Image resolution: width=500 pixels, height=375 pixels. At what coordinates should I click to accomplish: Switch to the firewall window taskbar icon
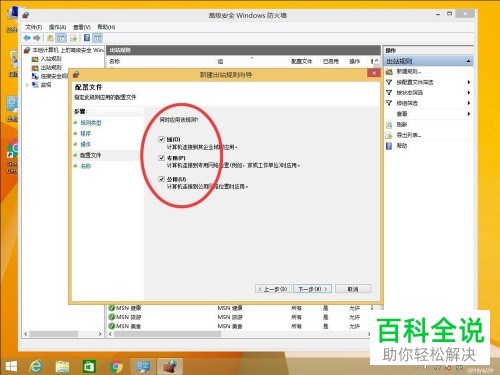tap(170, 366)
